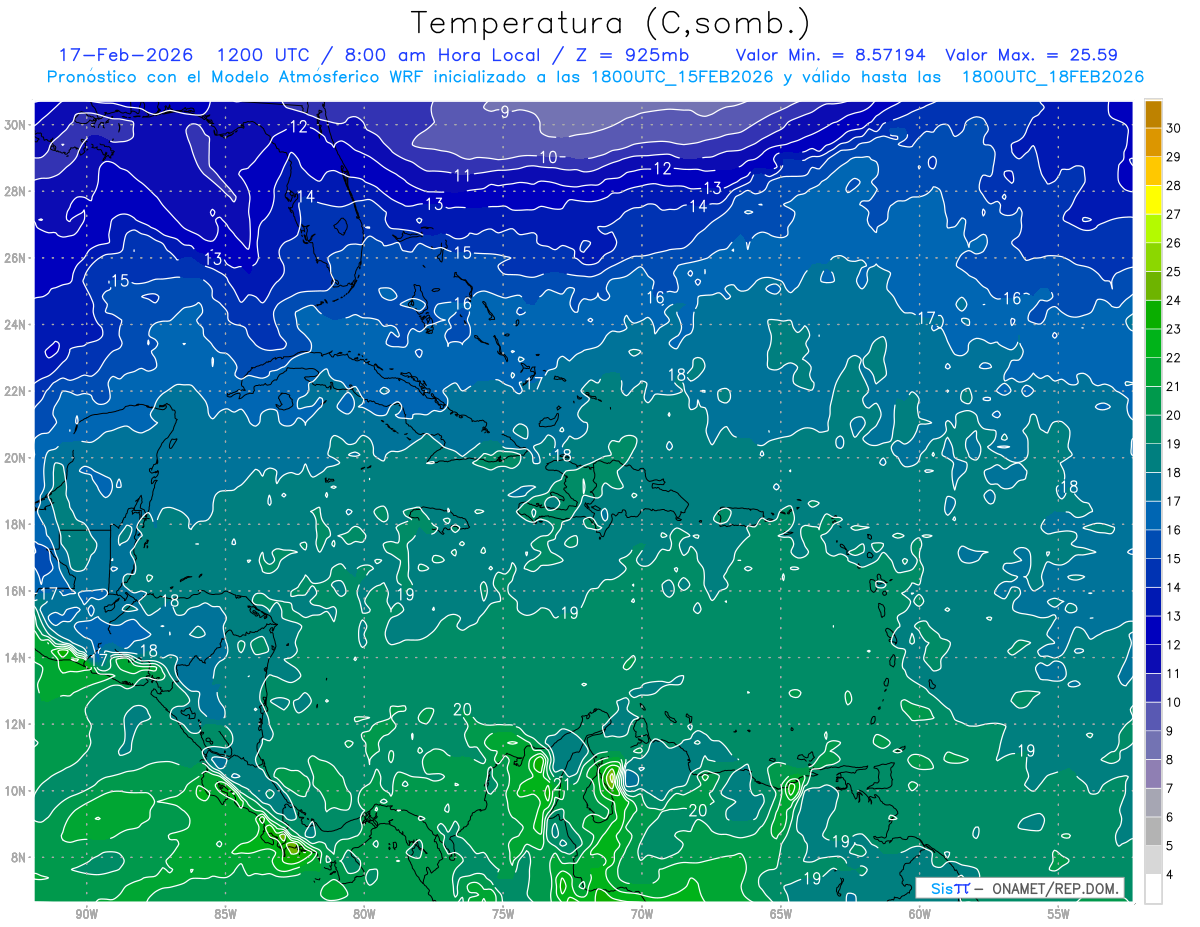This screenshot has height=927, width=1200.
Task: Click the SisPI logo in the map corner
Action: point(950,888)
